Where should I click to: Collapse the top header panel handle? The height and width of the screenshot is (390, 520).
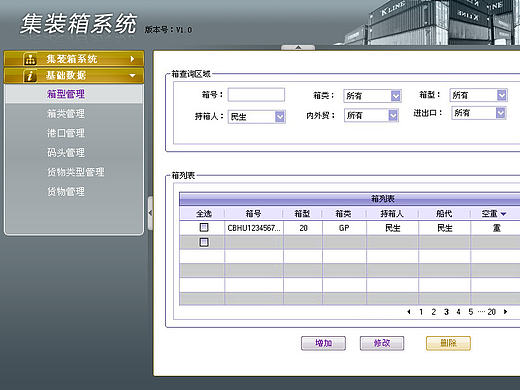tap(298, 47)
